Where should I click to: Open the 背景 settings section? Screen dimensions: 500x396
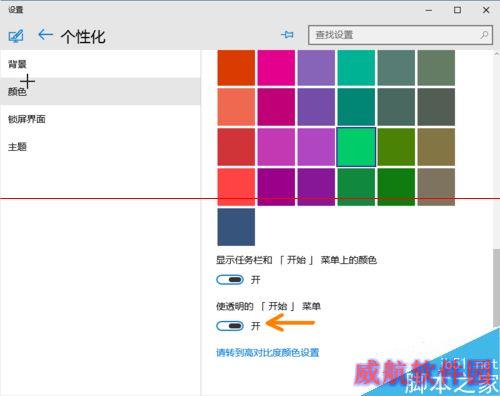click(100, 64)
